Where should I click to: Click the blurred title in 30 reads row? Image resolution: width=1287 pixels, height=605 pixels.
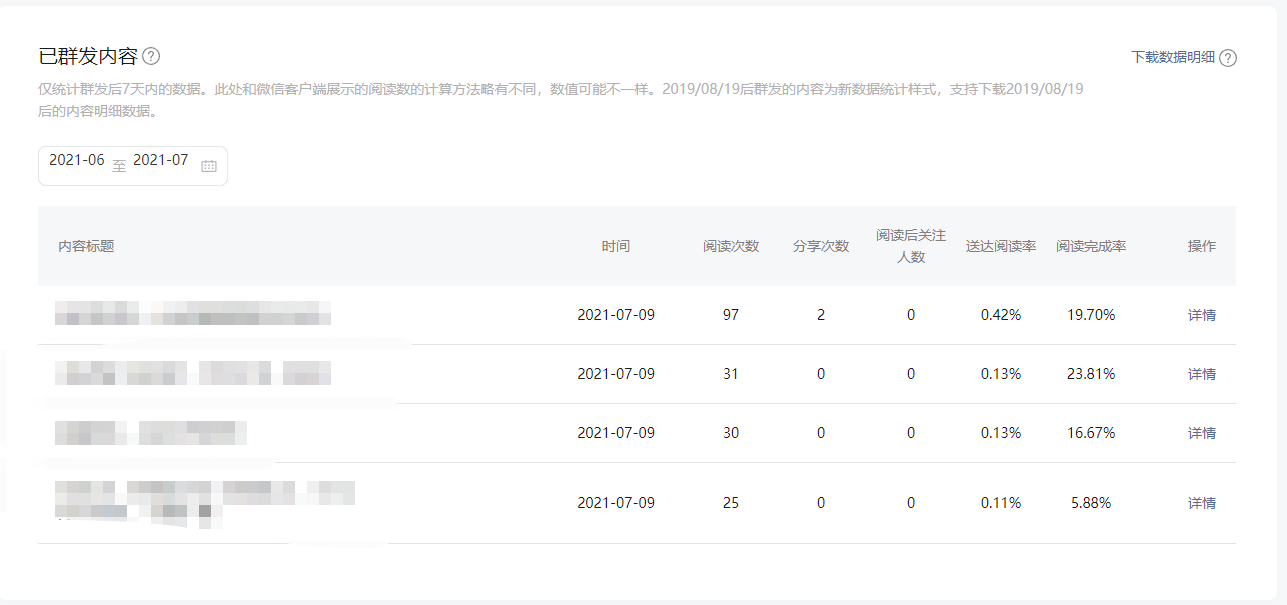[x=151, y=433]
